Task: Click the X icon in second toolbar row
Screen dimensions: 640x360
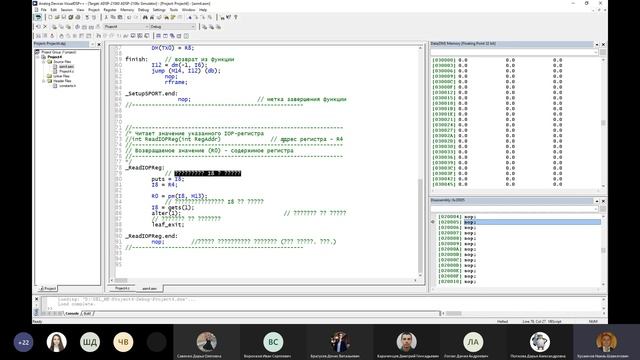Action: pyautogui.click(x=45, y=27)
